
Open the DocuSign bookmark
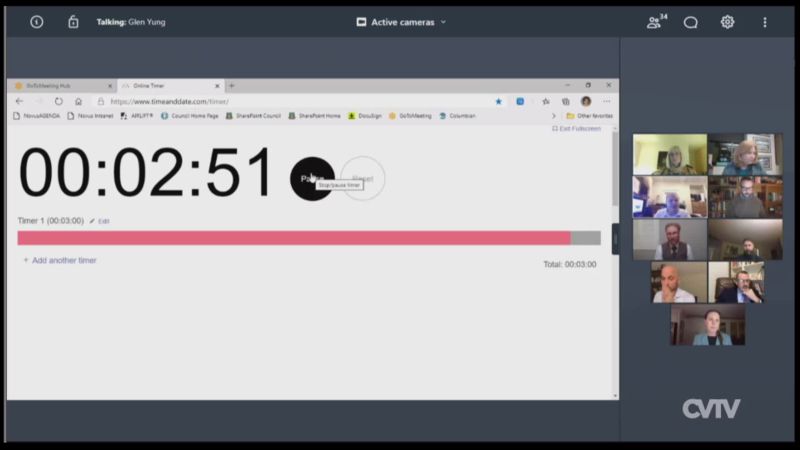point(365,116)
